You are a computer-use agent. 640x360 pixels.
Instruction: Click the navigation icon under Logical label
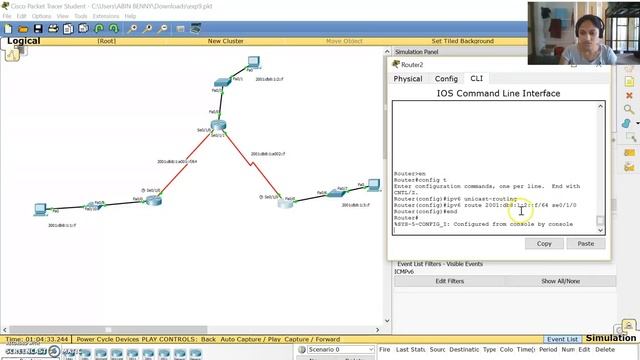tap(12, 54)
